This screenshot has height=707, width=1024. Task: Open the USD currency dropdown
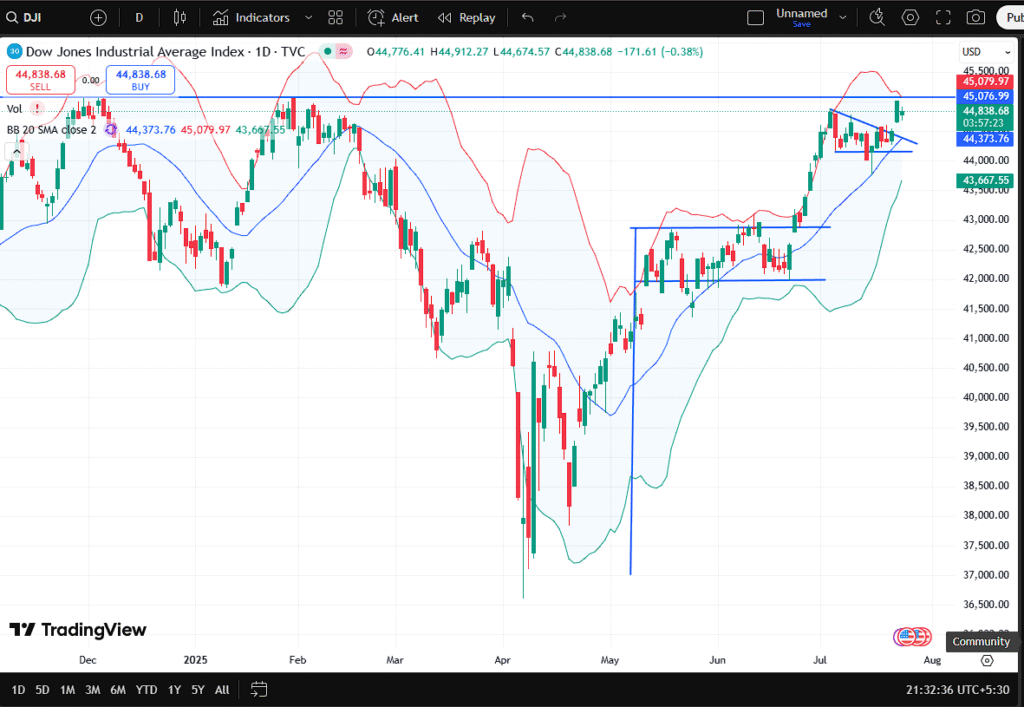click(x=985, y=52)
